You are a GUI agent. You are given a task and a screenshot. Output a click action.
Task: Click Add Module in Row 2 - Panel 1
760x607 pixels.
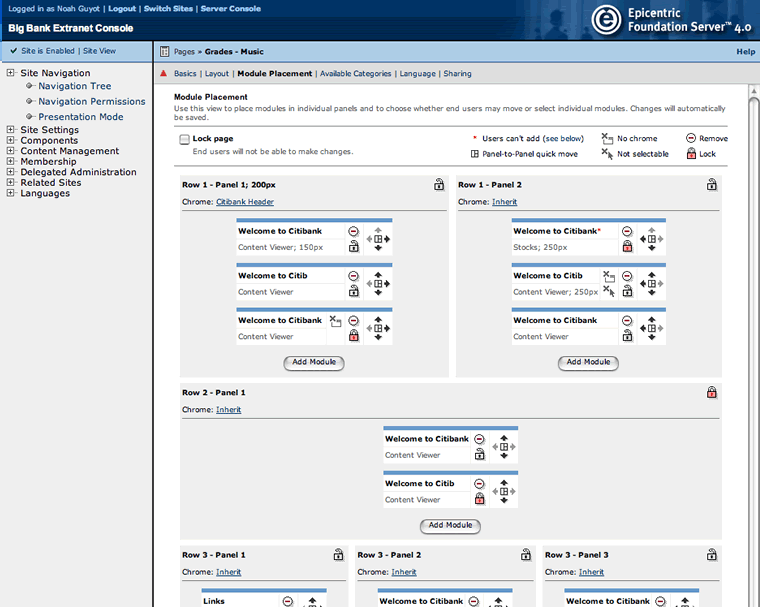450,526
